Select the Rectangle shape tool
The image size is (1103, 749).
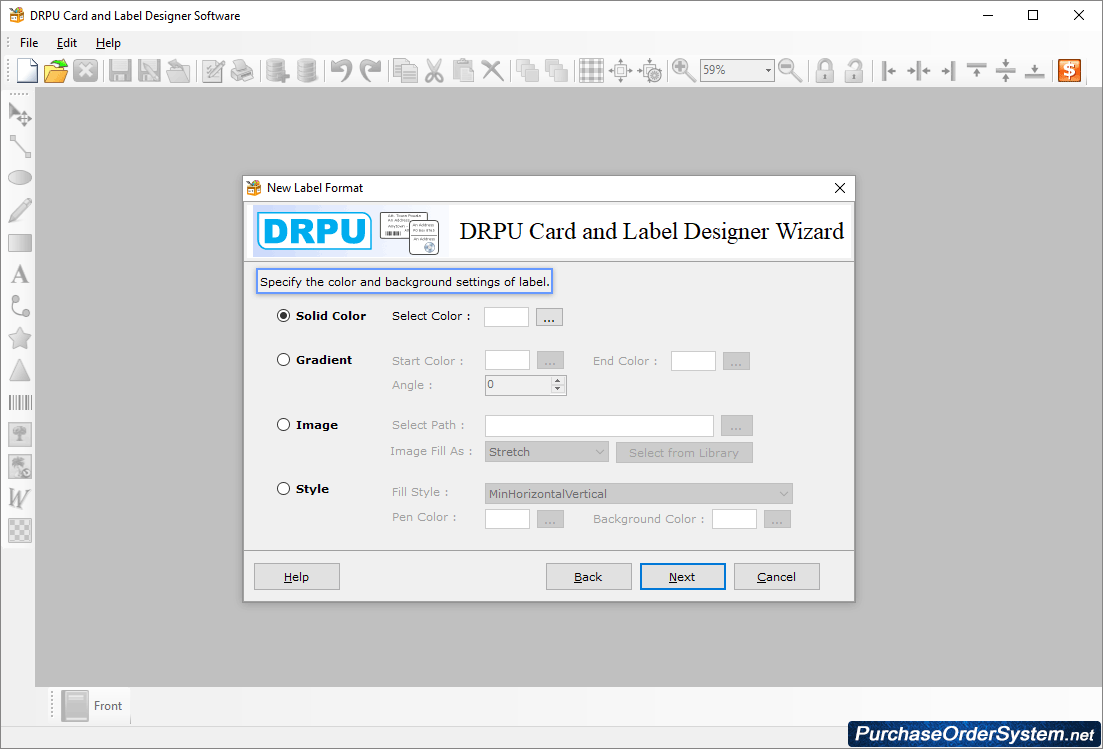click(x=20, y=243)
